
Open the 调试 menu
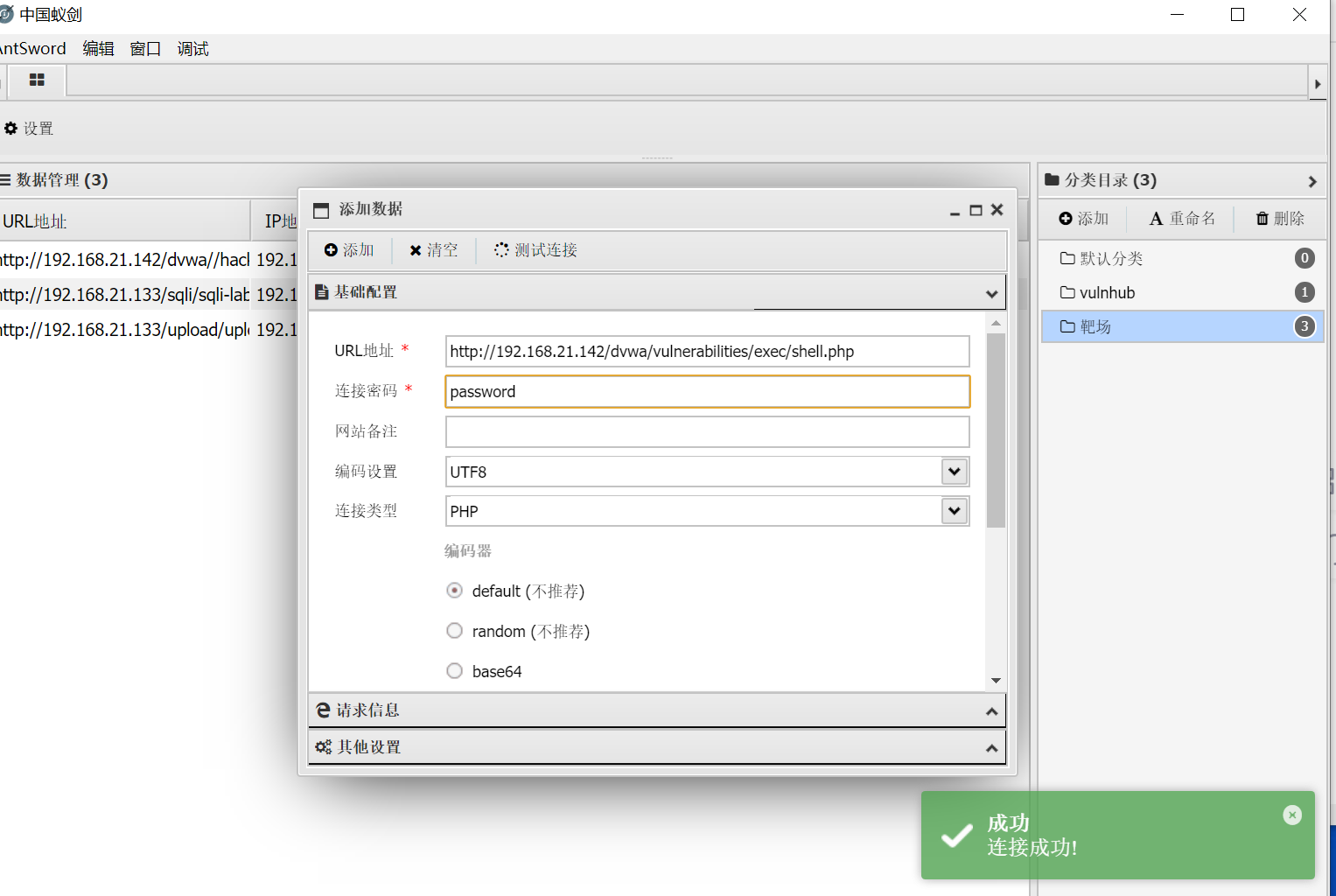tap(192, 49)
